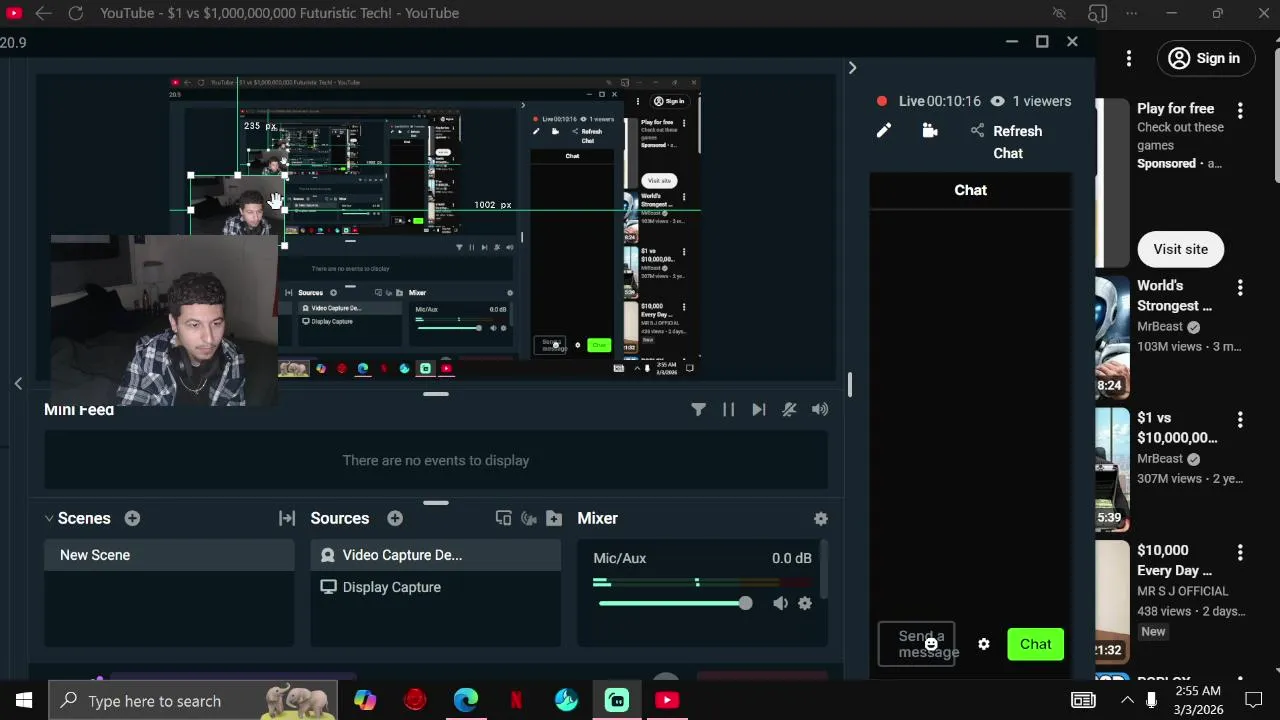Click the Sources guest cam icon
The image size is (1280, 720).
tap(529, 518)
